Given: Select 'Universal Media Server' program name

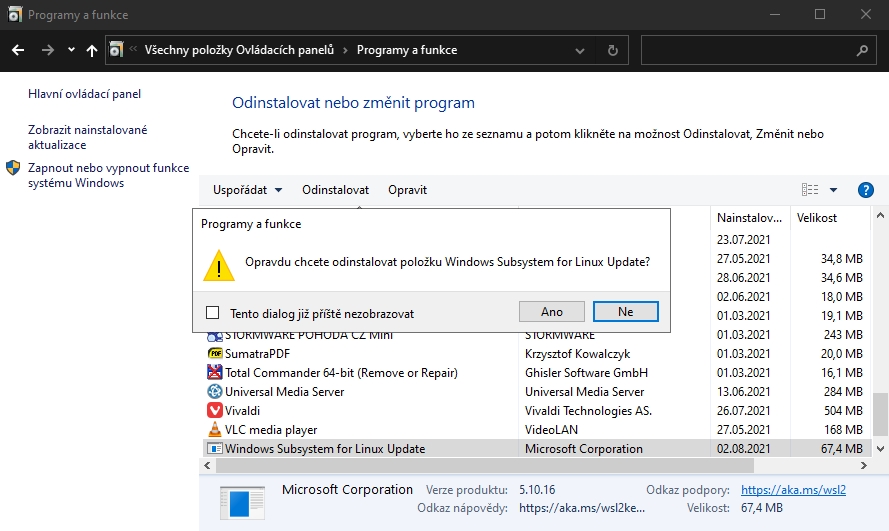Looking at the screenshot, I should 285,392.
